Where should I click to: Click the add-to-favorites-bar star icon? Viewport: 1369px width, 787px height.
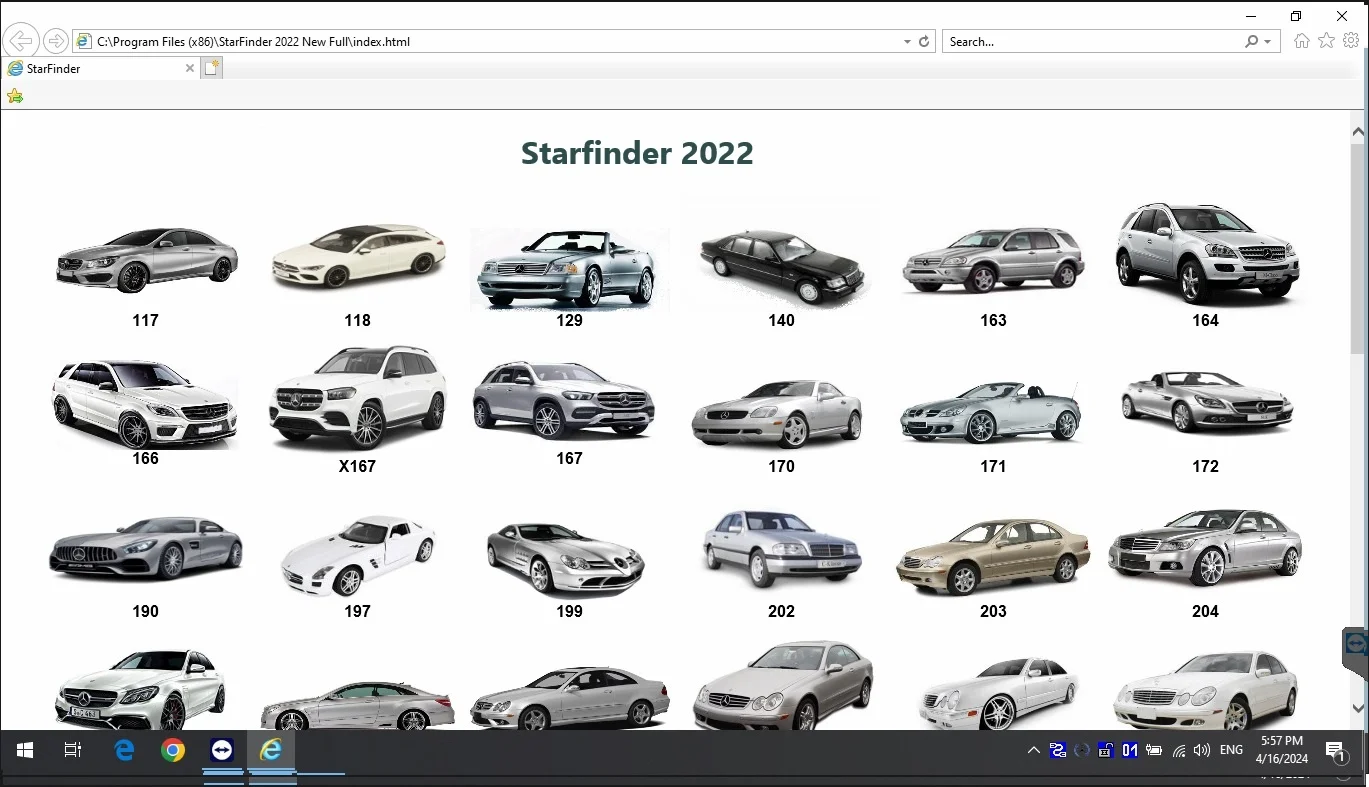click(x=15, y=96)
